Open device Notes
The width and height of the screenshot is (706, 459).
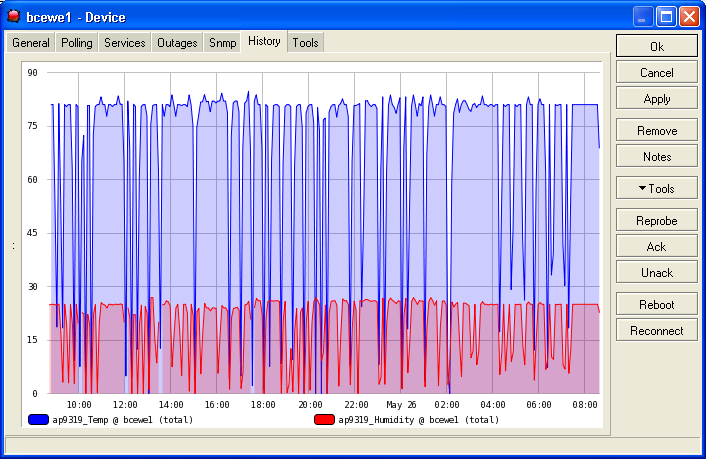tap(656, 157)
